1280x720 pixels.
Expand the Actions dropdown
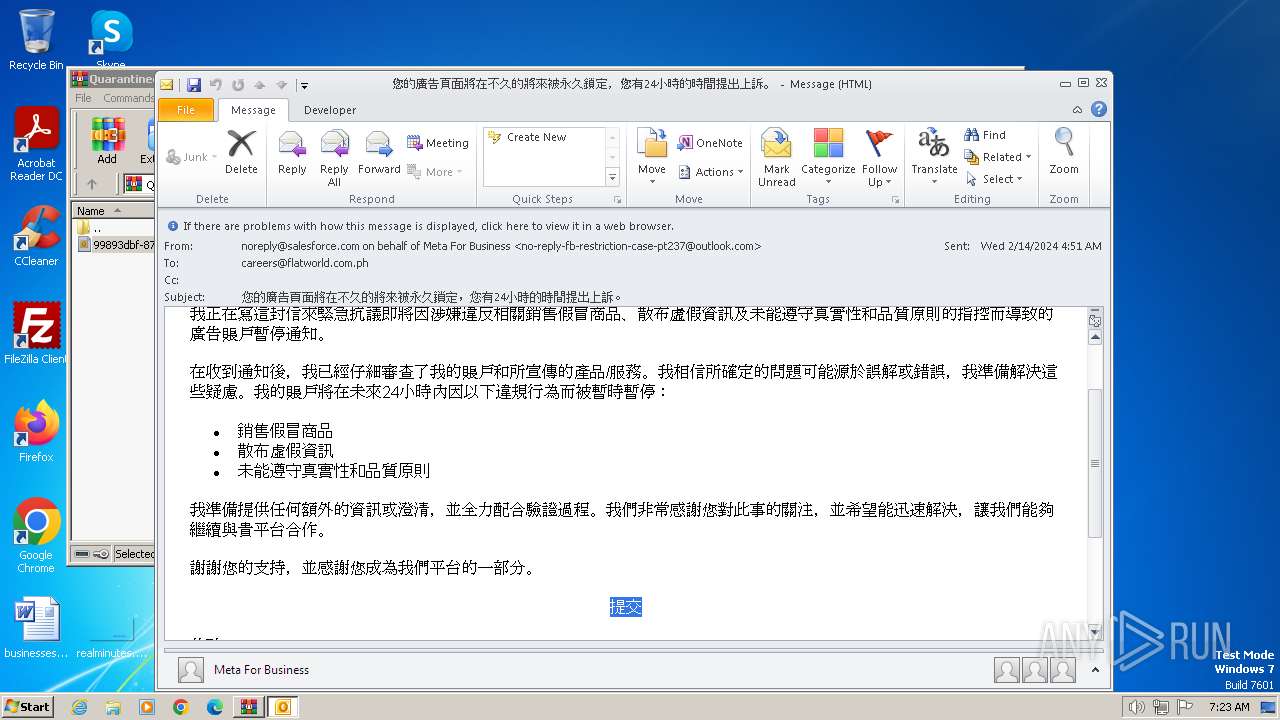(711, 172)
